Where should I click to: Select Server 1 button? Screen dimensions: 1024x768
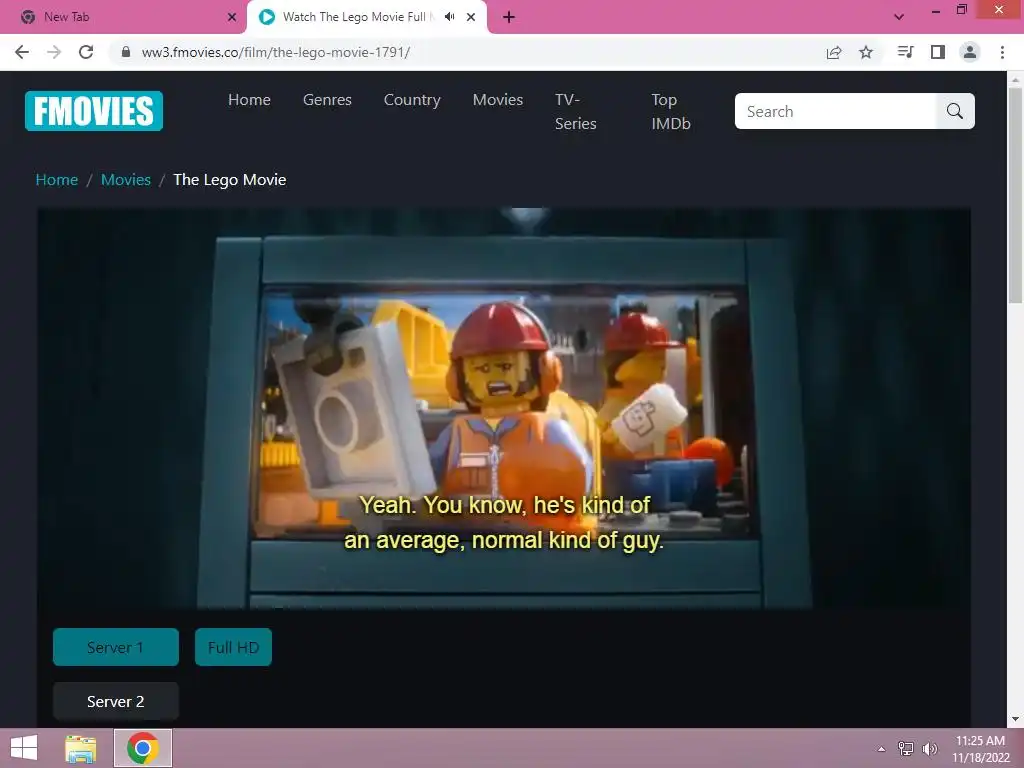116,647
